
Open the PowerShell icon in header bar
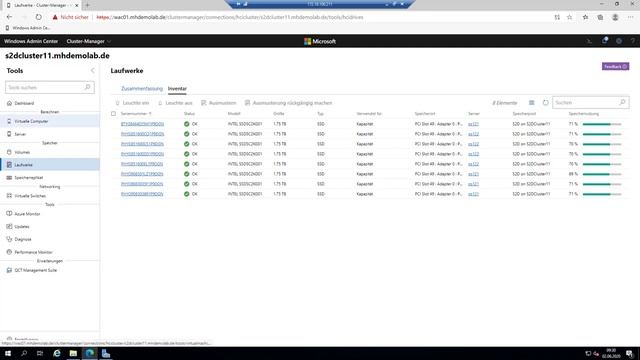[x=589, y=41]
